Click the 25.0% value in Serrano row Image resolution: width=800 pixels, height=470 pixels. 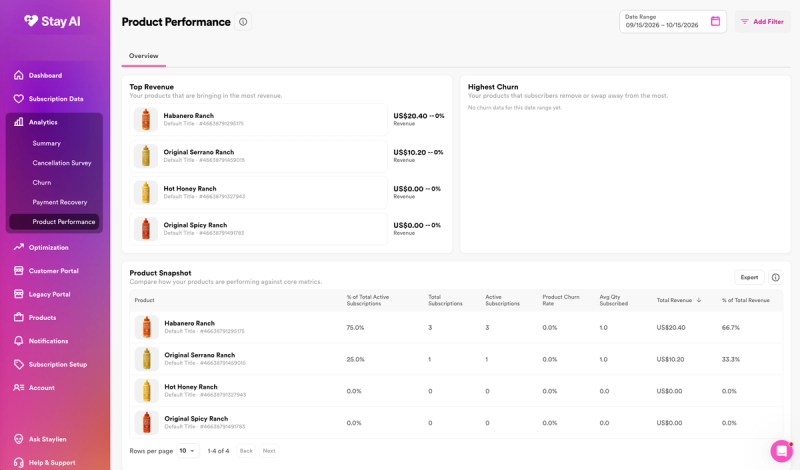pos(356,359)
